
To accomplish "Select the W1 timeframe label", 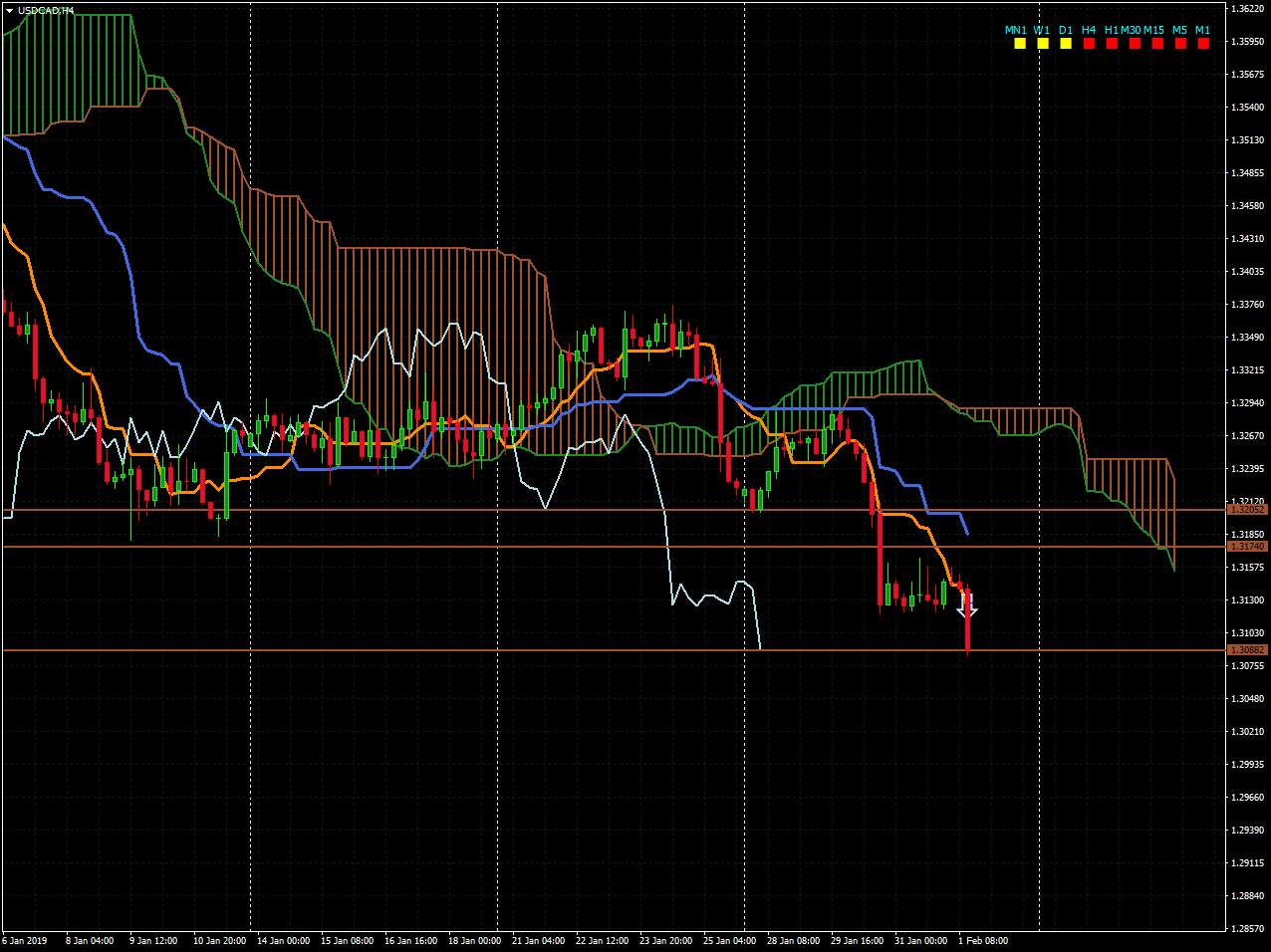I will (x=1042, y=30).
